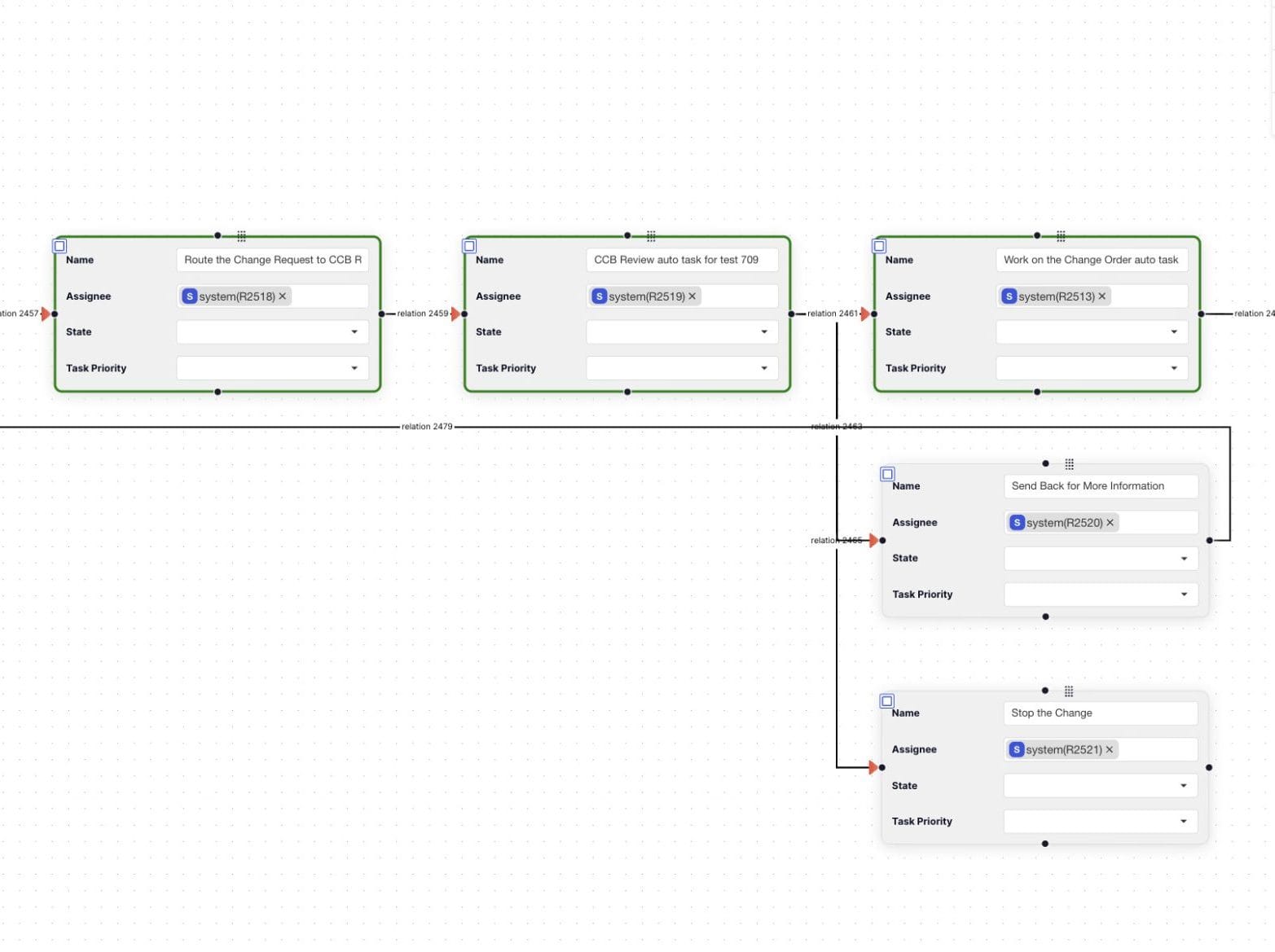The image size is (1275, 952).
Task: Open State dropdown in Route Change Request node
Action: pyautogui.click(x=272, y=332)
